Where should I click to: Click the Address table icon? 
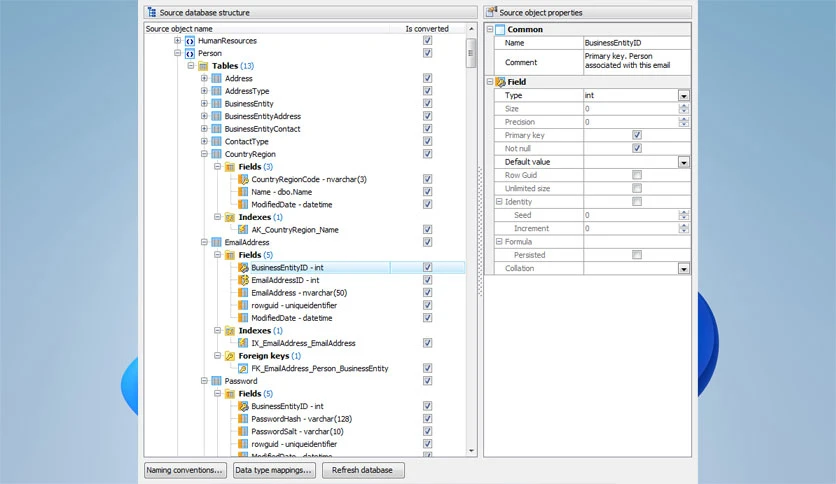(216, 78)
